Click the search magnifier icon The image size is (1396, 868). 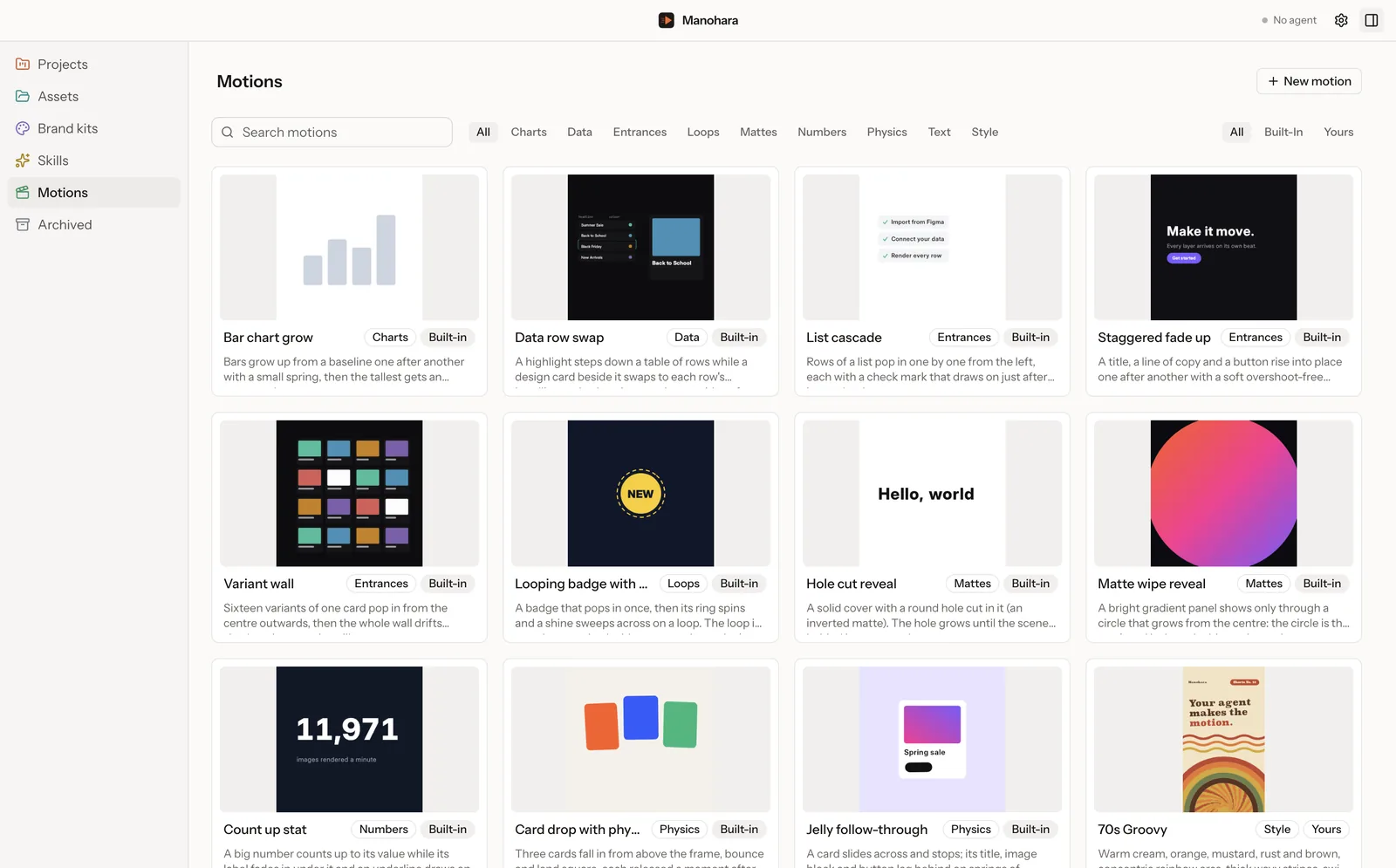click(x=228, y=133)
